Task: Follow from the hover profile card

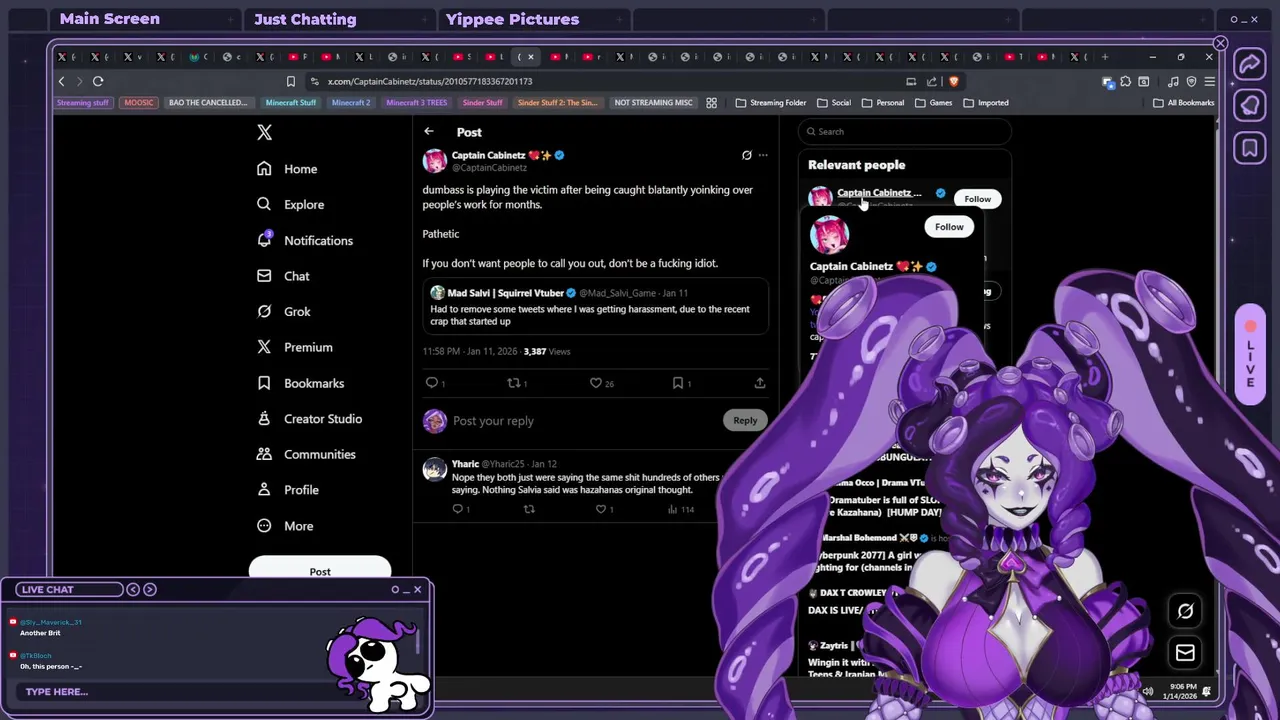Action: (949, 227)
